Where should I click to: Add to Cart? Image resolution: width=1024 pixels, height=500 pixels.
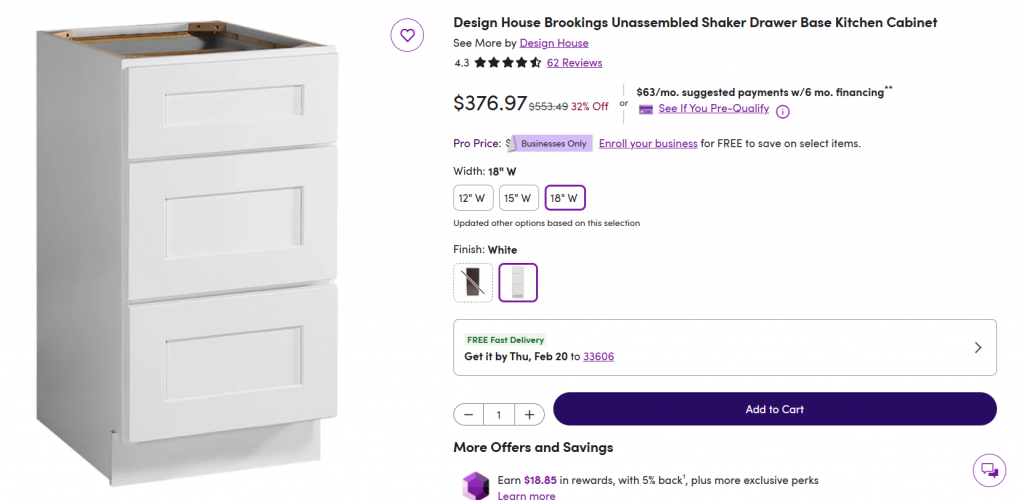tap(774, 409)
